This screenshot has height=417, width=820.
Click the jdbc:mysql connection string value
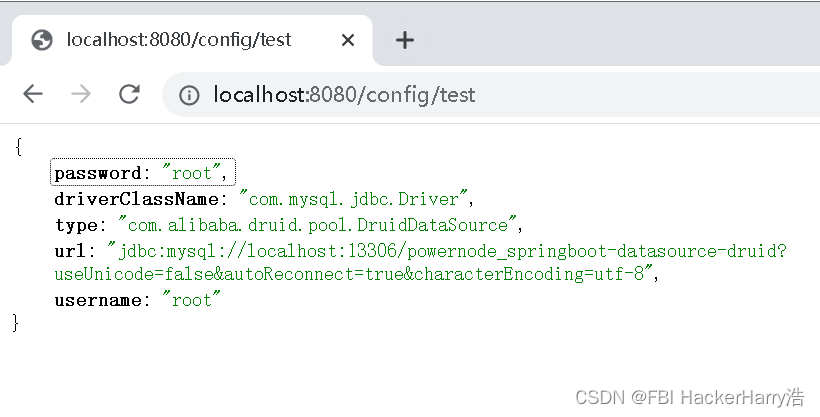tap(452, 249)
